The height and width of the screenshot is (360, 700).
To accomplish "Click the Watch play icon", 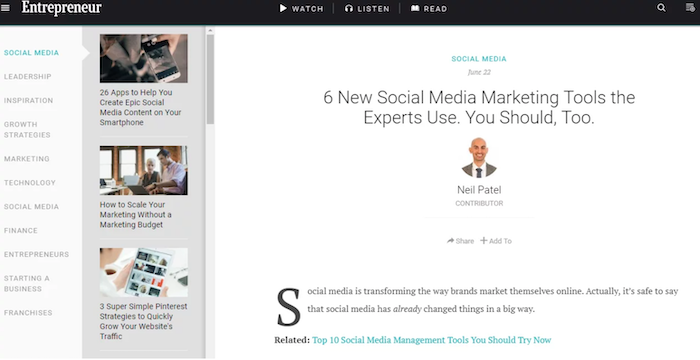I will [283, 8].
